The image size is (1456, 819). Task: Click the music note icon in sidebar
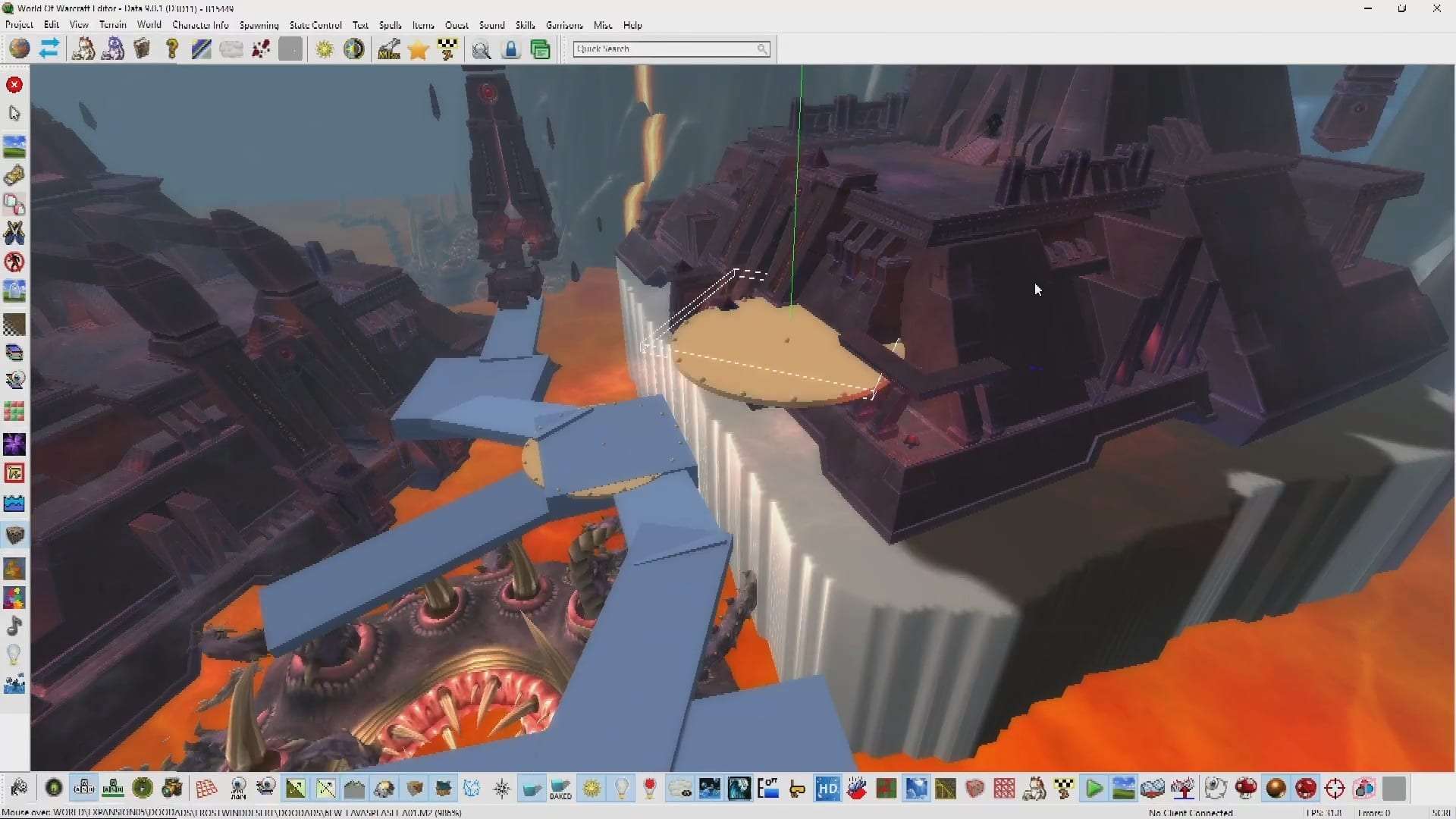14,626
